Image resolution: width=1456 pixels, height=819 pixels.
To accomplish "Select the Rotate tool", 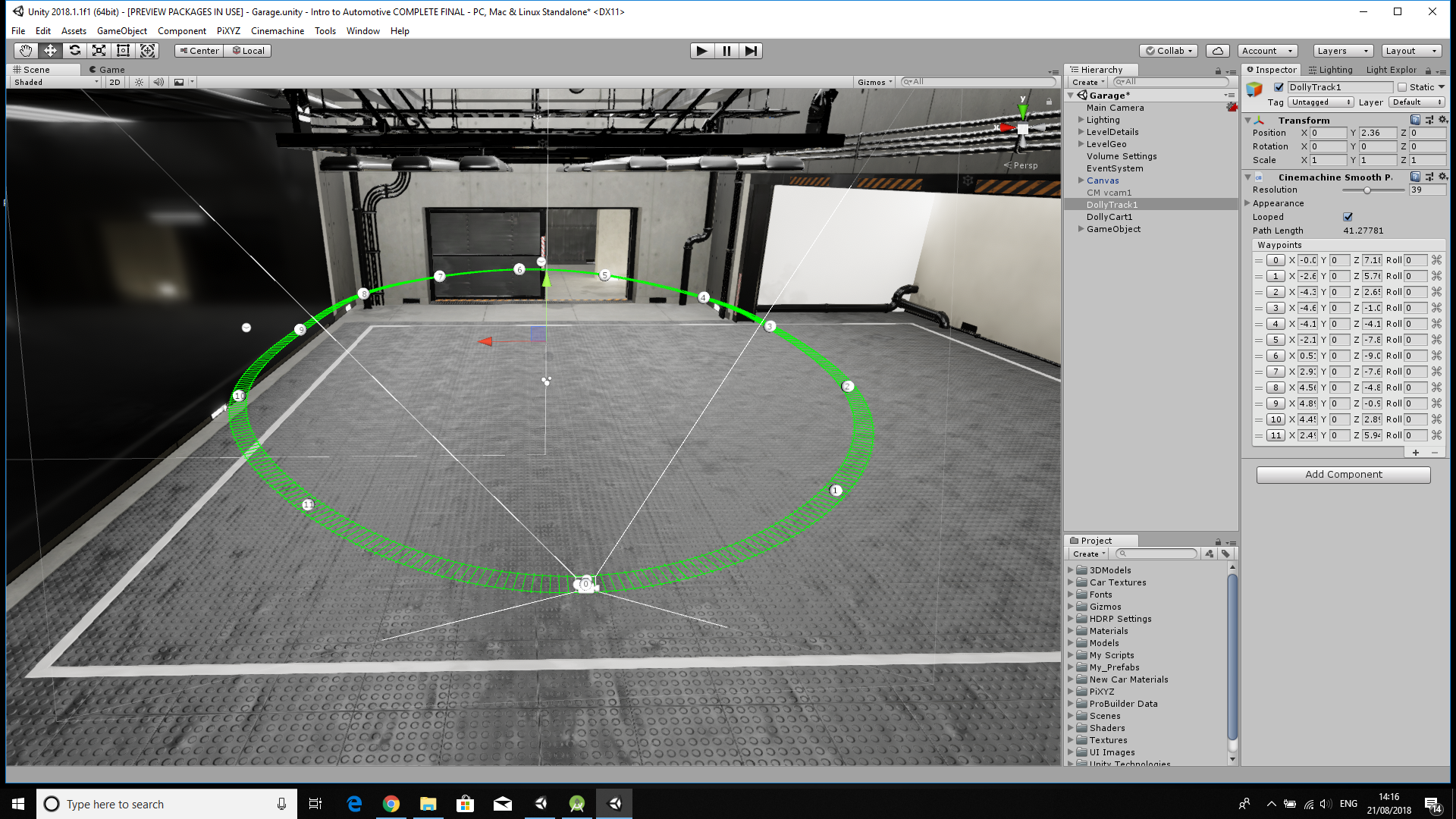I will [x=74, y=51].
